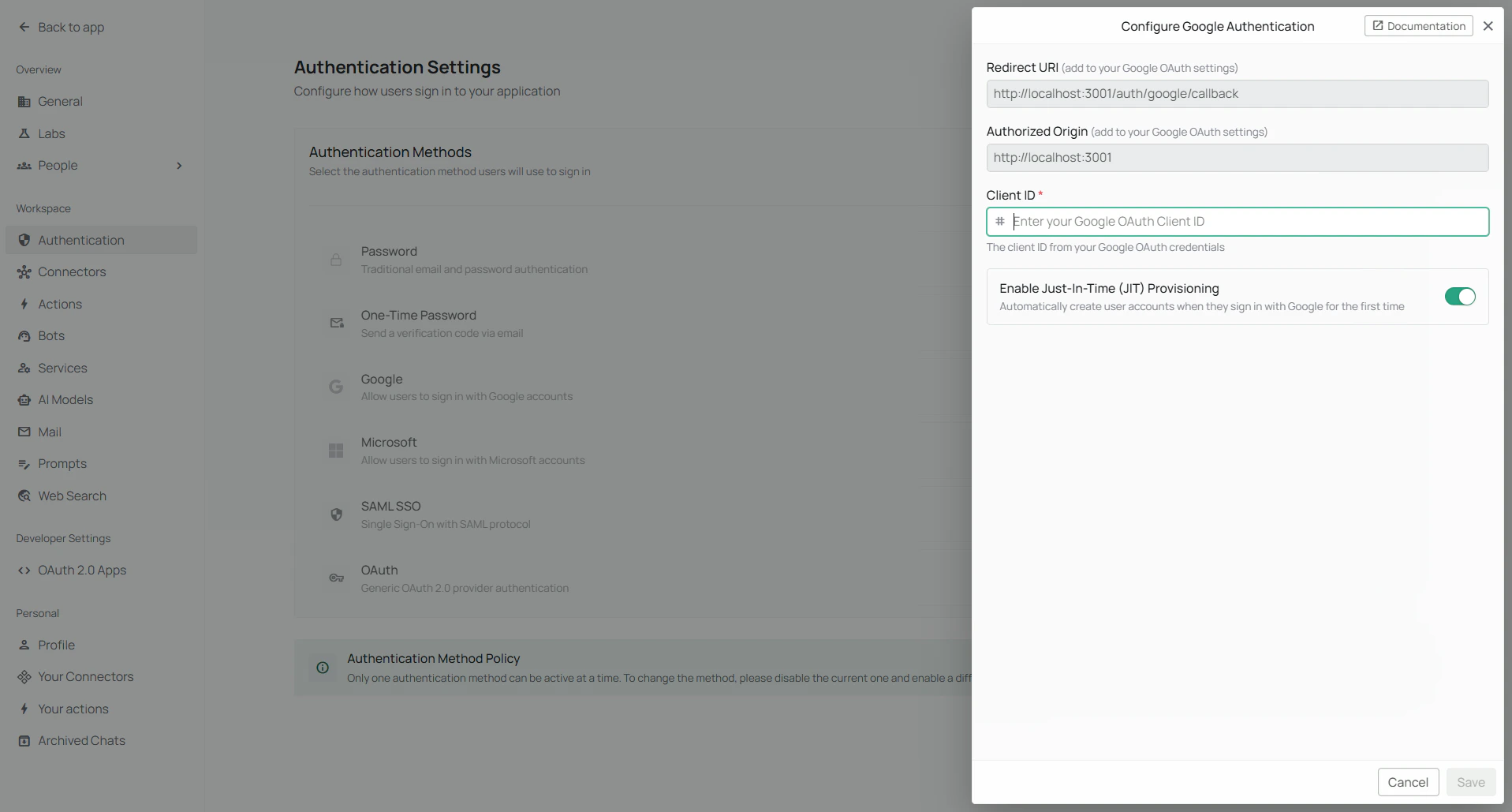
Task: Click the Mail envelope icon in sidebar
Action: tap(24, 432)
